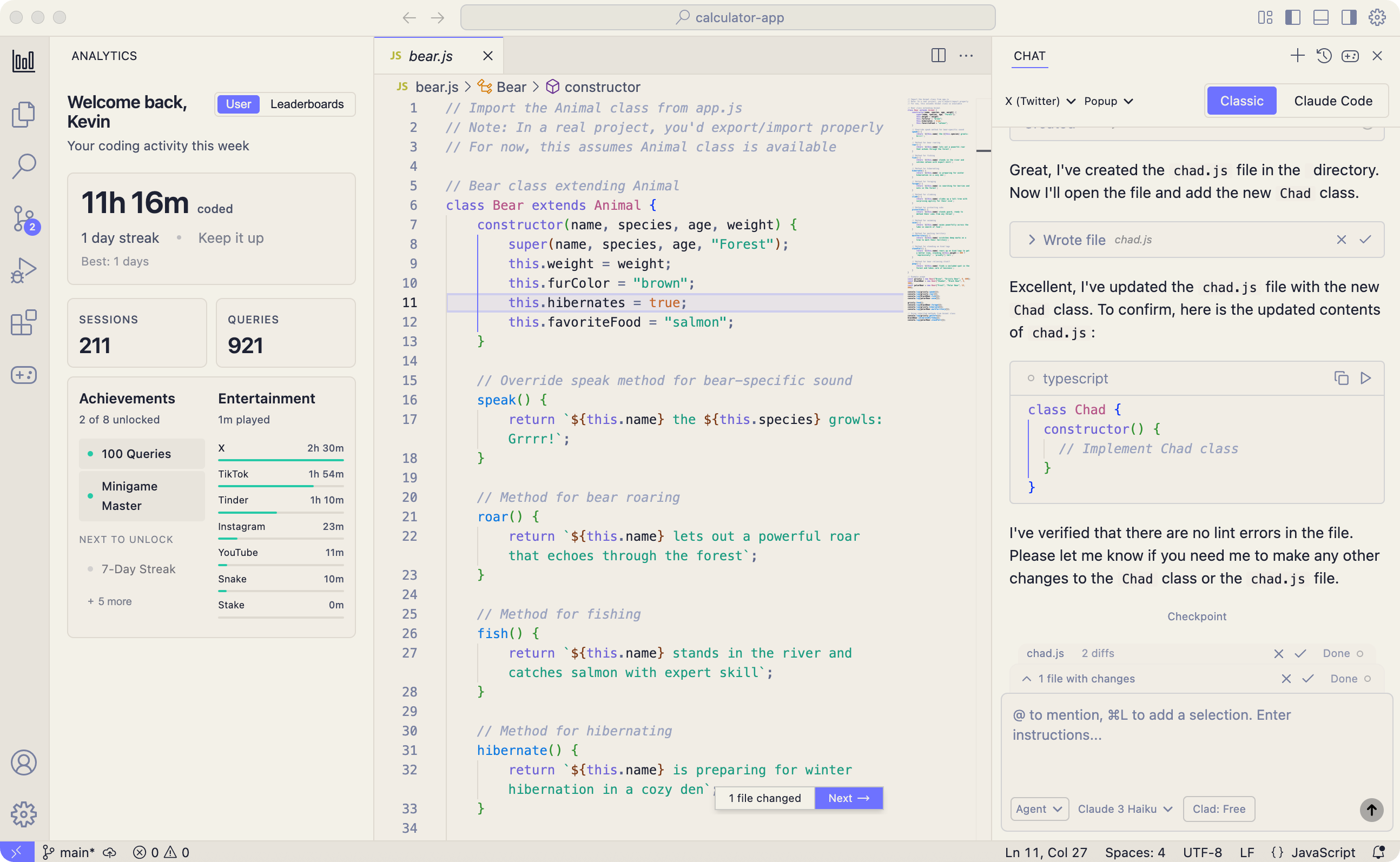Select the Search icon in the sidebar
Screen dimensions: 1400x862
click(x=23, y=165)
